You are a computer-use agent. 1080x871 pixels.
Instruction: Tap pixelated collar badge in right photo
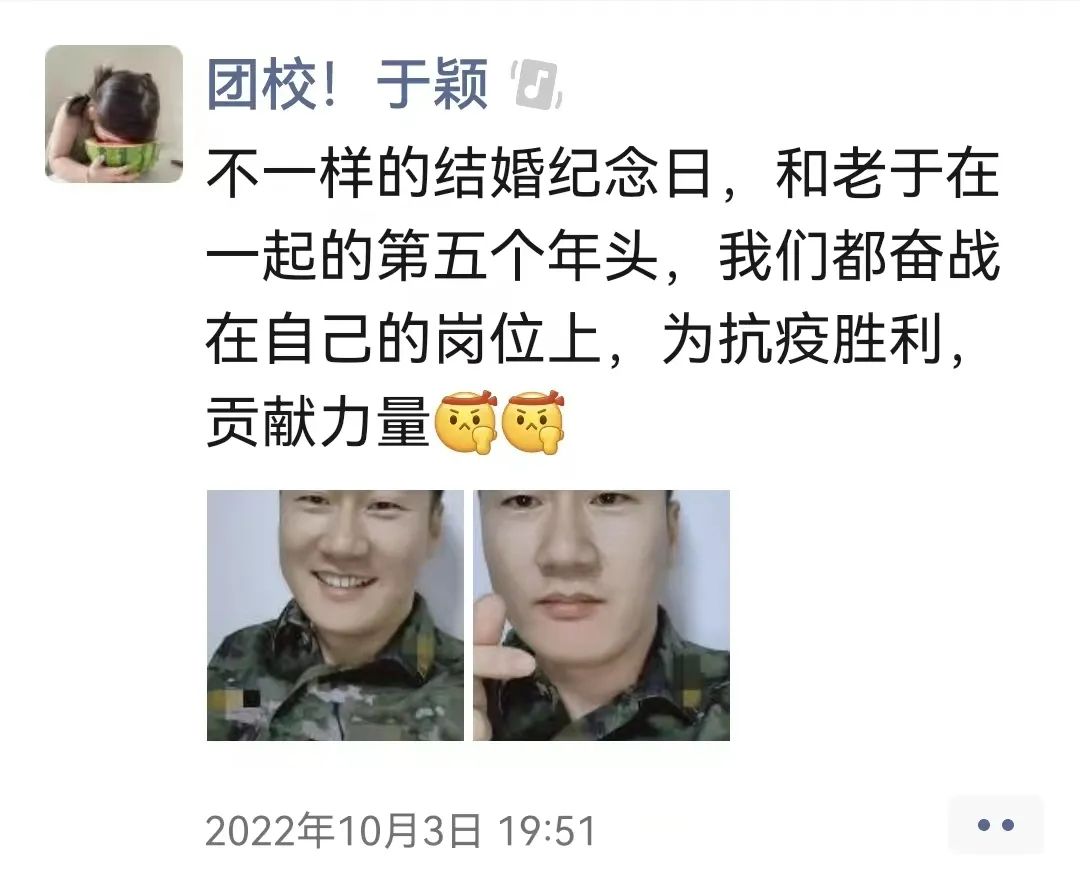(692, 680)
